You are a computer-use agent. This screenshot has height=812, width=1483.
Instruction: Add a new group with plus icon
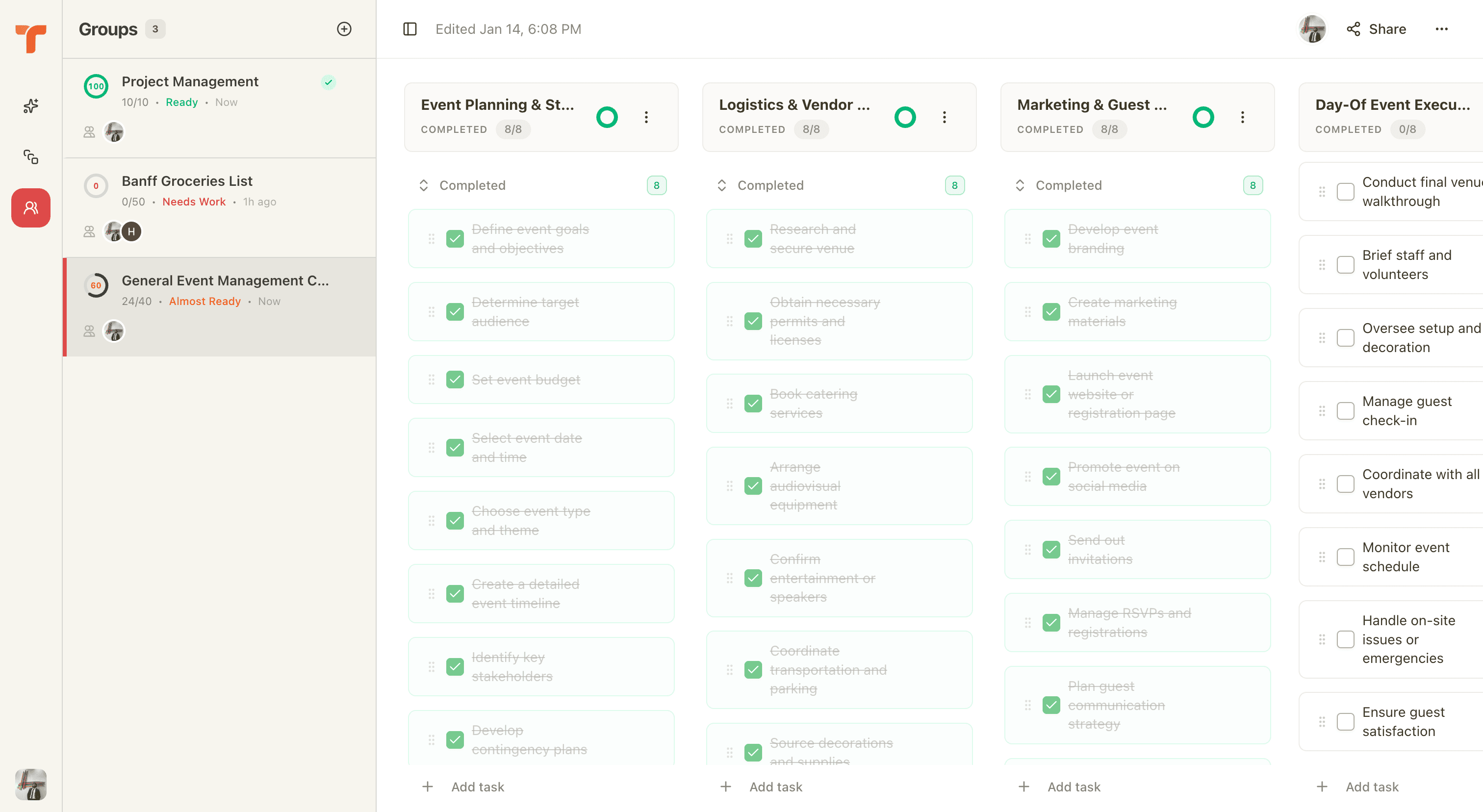pos(344,29)
